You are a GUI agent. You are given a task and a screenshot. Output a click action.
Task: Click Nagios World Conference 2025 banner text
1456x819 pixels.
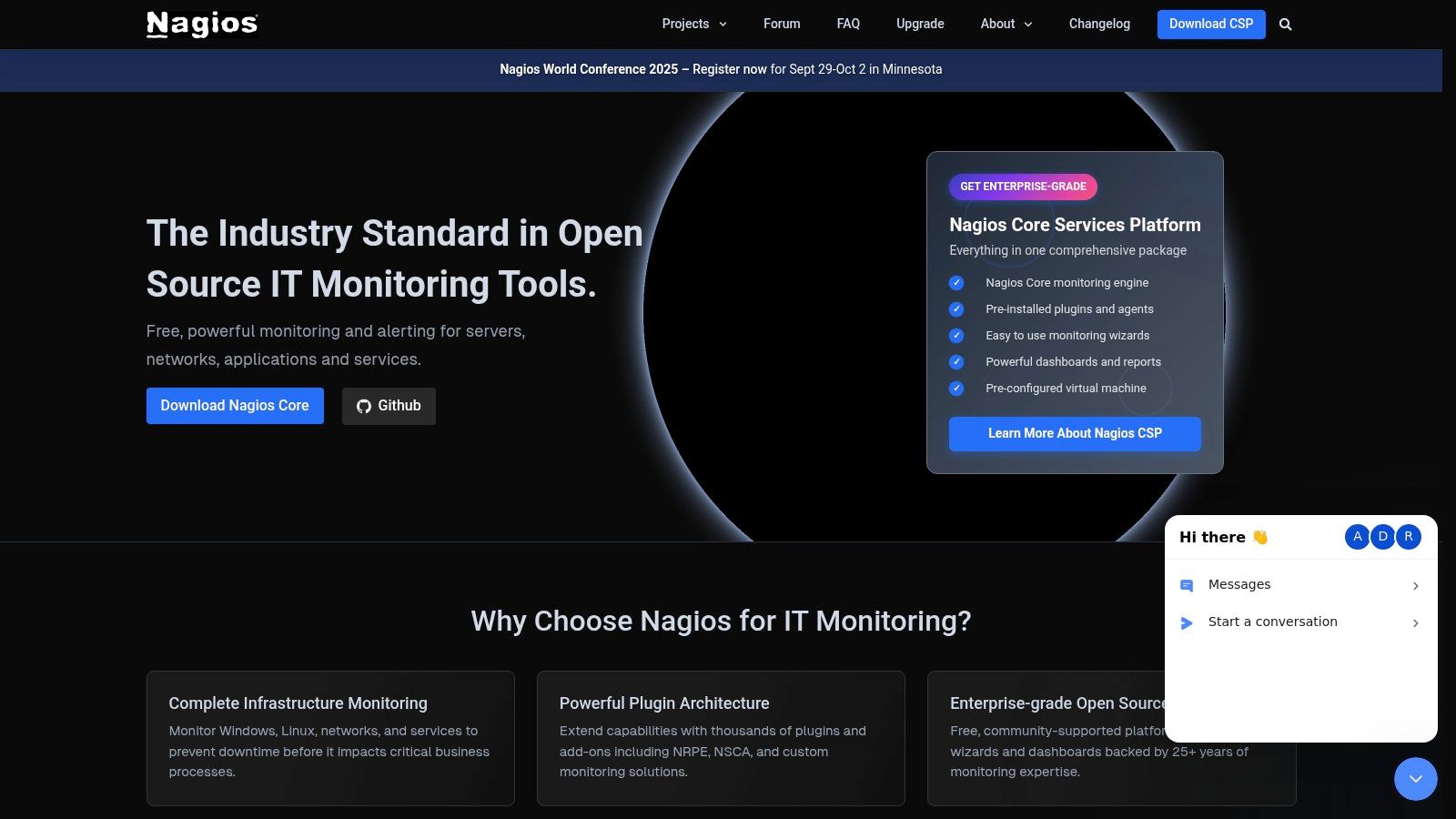tap(589, 69)
